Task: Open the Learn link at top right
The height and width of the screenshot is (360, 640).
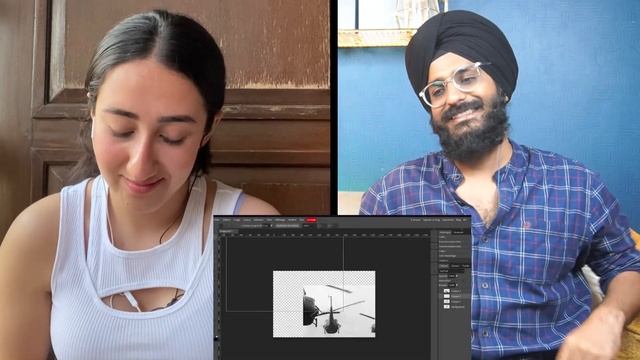Action: (x=448, y=220)
